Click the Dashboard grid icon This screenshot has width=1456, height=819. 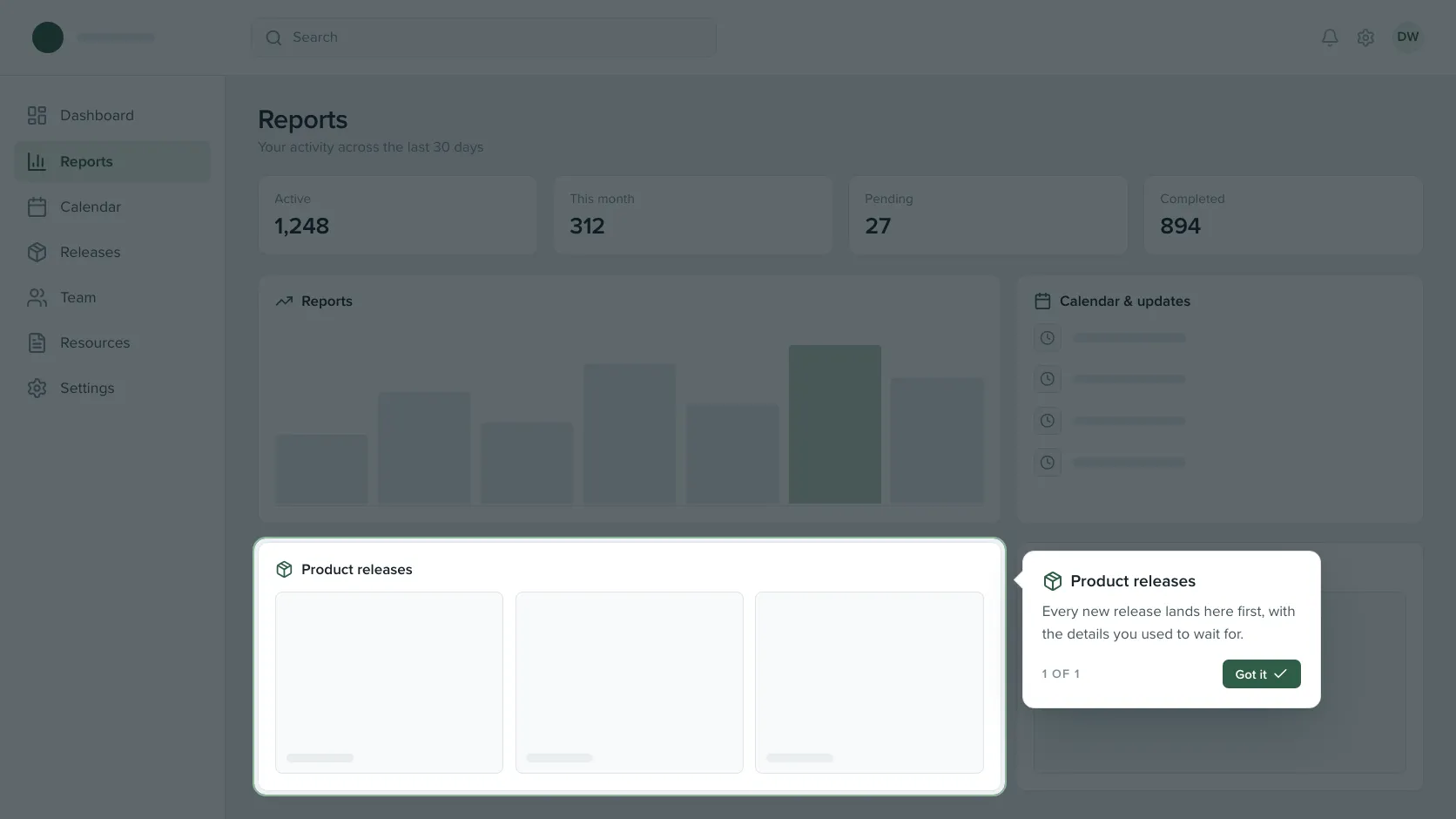pos(37,115)
